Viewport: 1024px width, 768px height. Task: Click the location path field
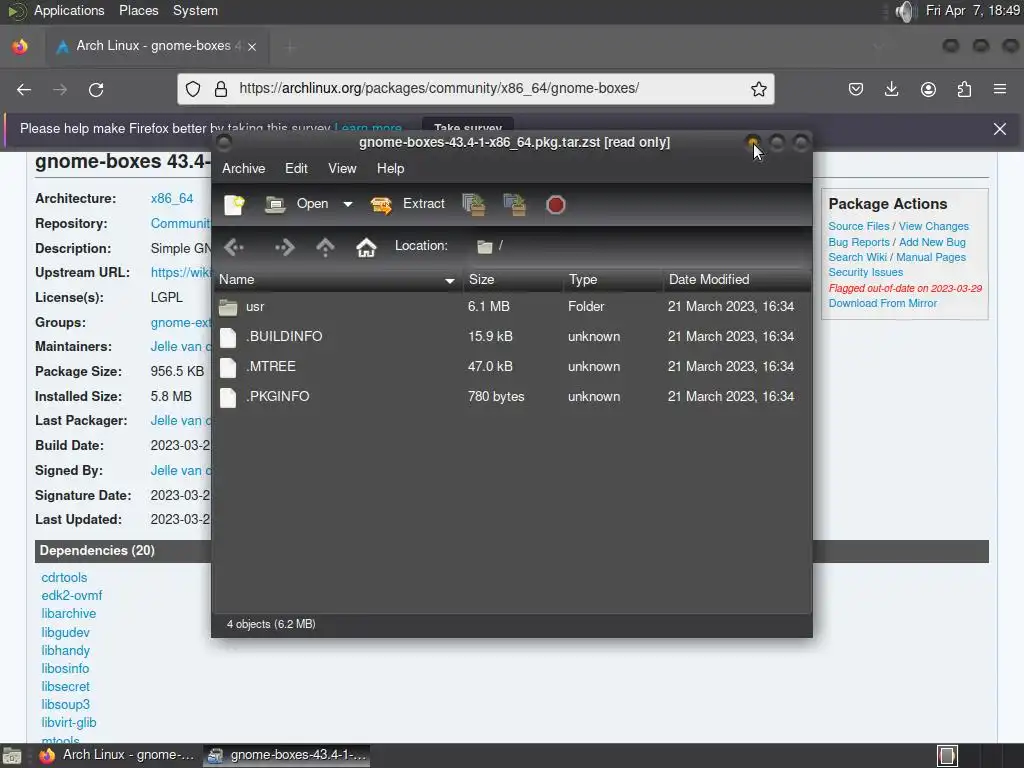490,246
